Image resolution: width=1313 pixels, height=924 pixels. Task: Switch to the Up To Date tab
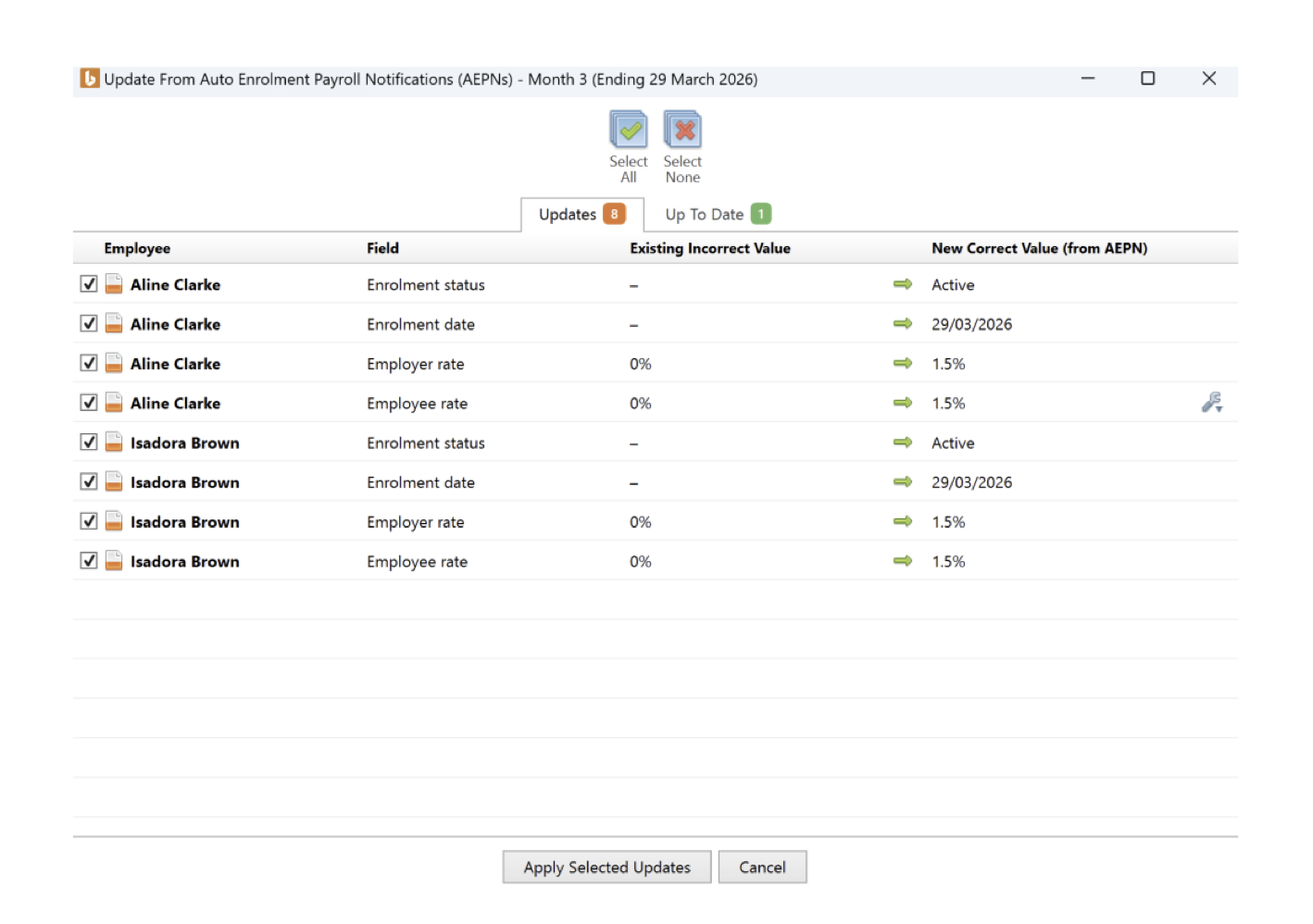[x=718, y=215]
